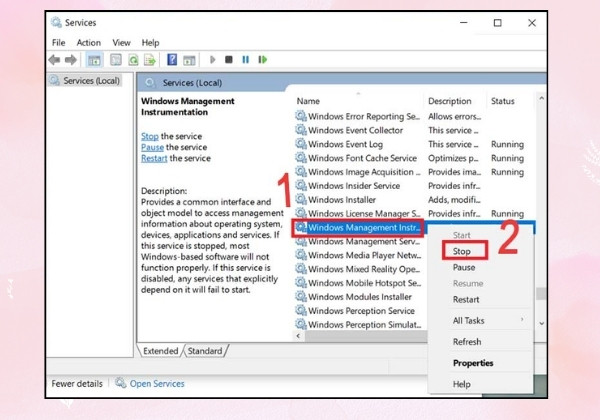Choose Stop in the context menu

(x=462, y=251)
